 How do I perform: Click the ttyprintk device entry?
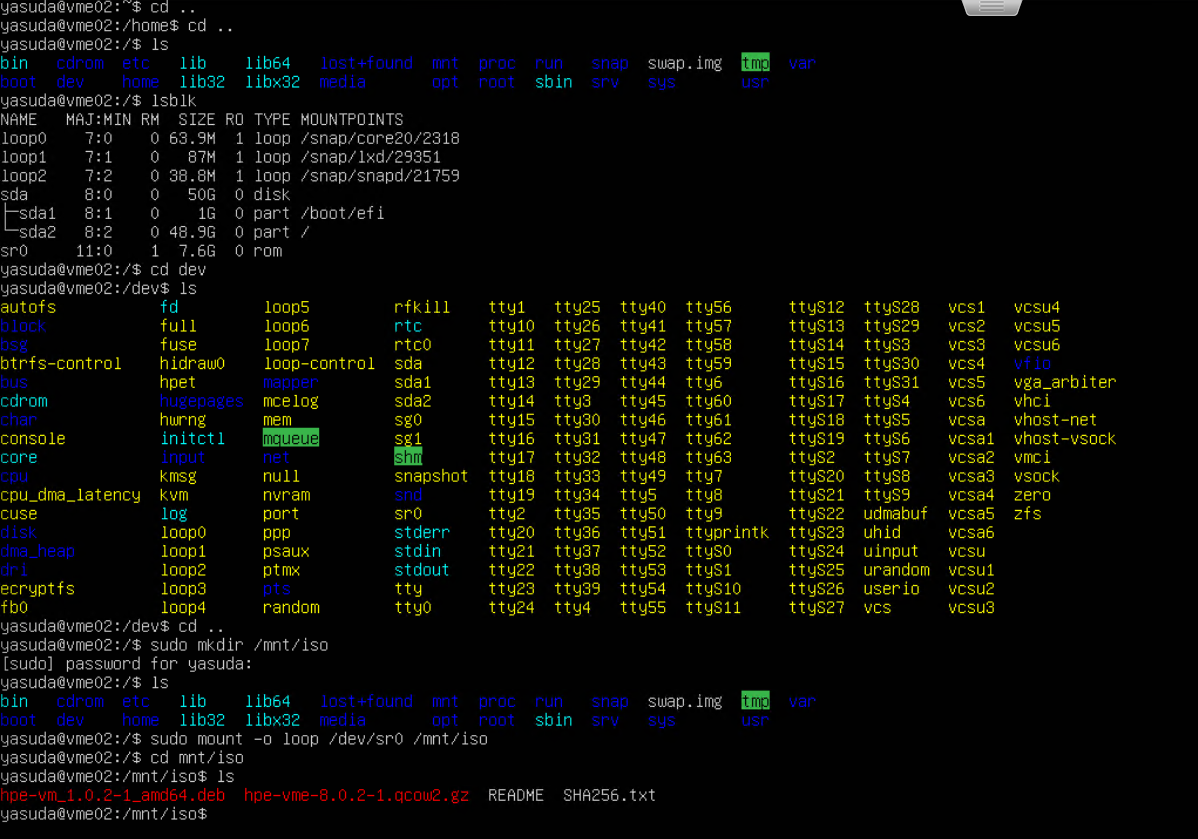(x=727, y=533)
